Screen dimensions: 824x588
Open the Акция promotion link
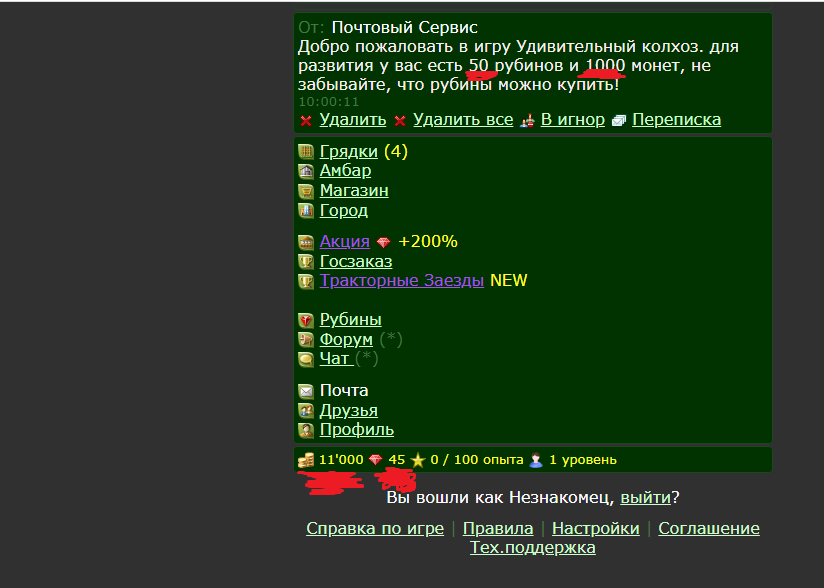(344, 242)
